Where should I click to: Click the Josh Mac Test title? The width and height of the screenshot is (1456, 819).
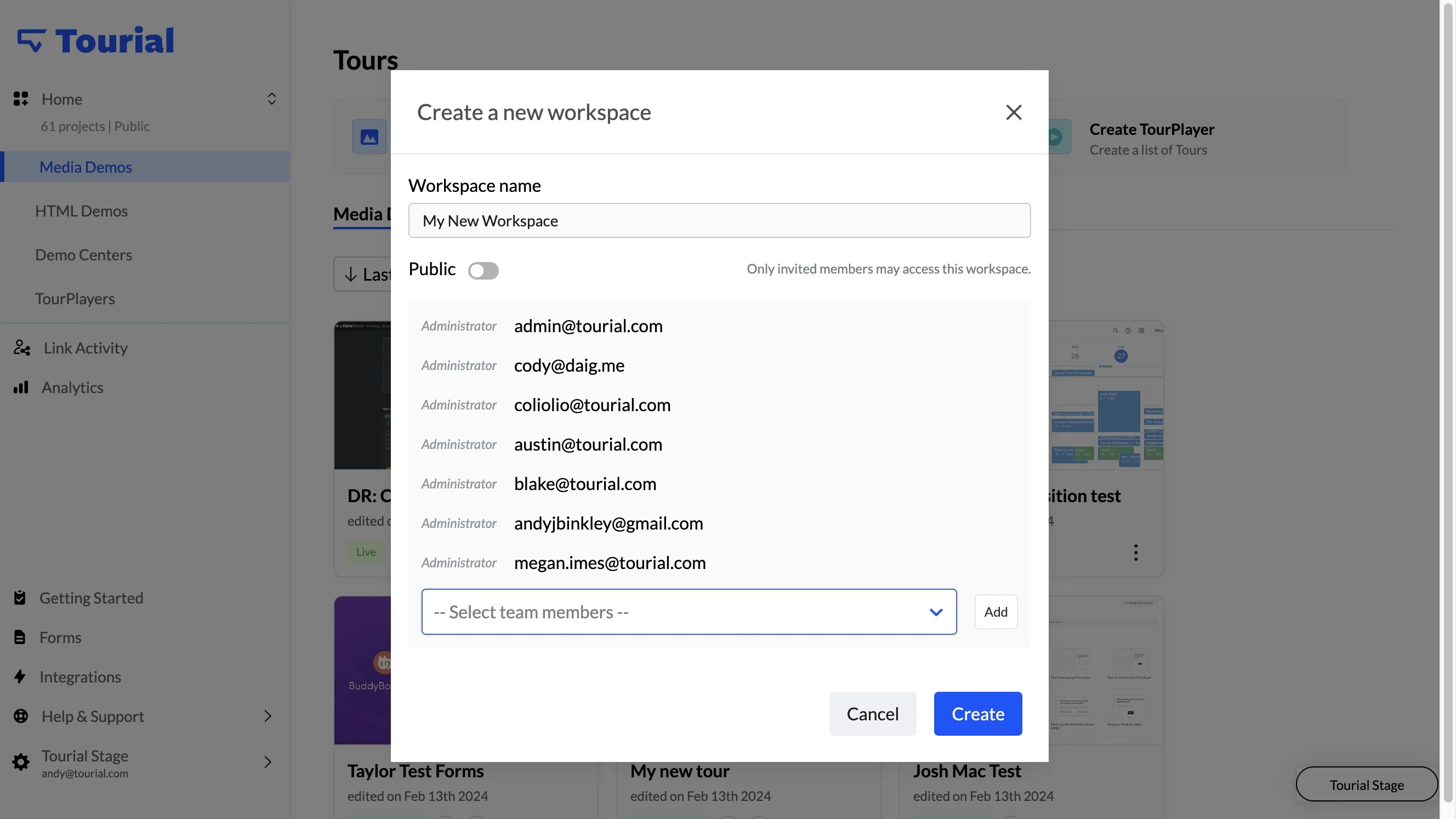tap(966, 770)
